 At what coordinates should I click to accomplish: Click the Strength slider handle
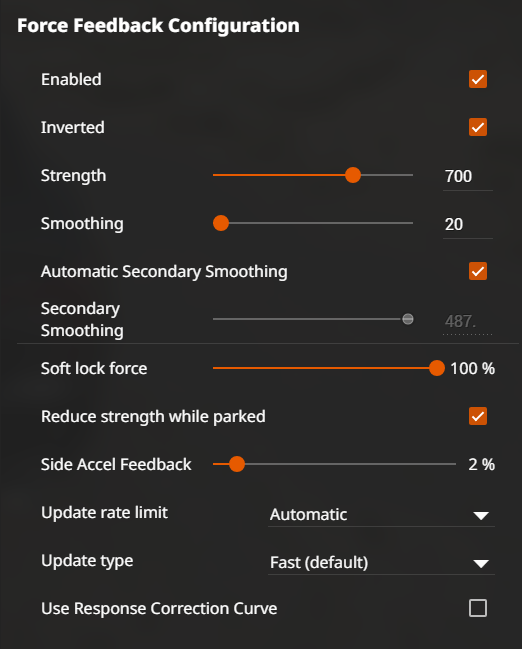click(353, 175)
